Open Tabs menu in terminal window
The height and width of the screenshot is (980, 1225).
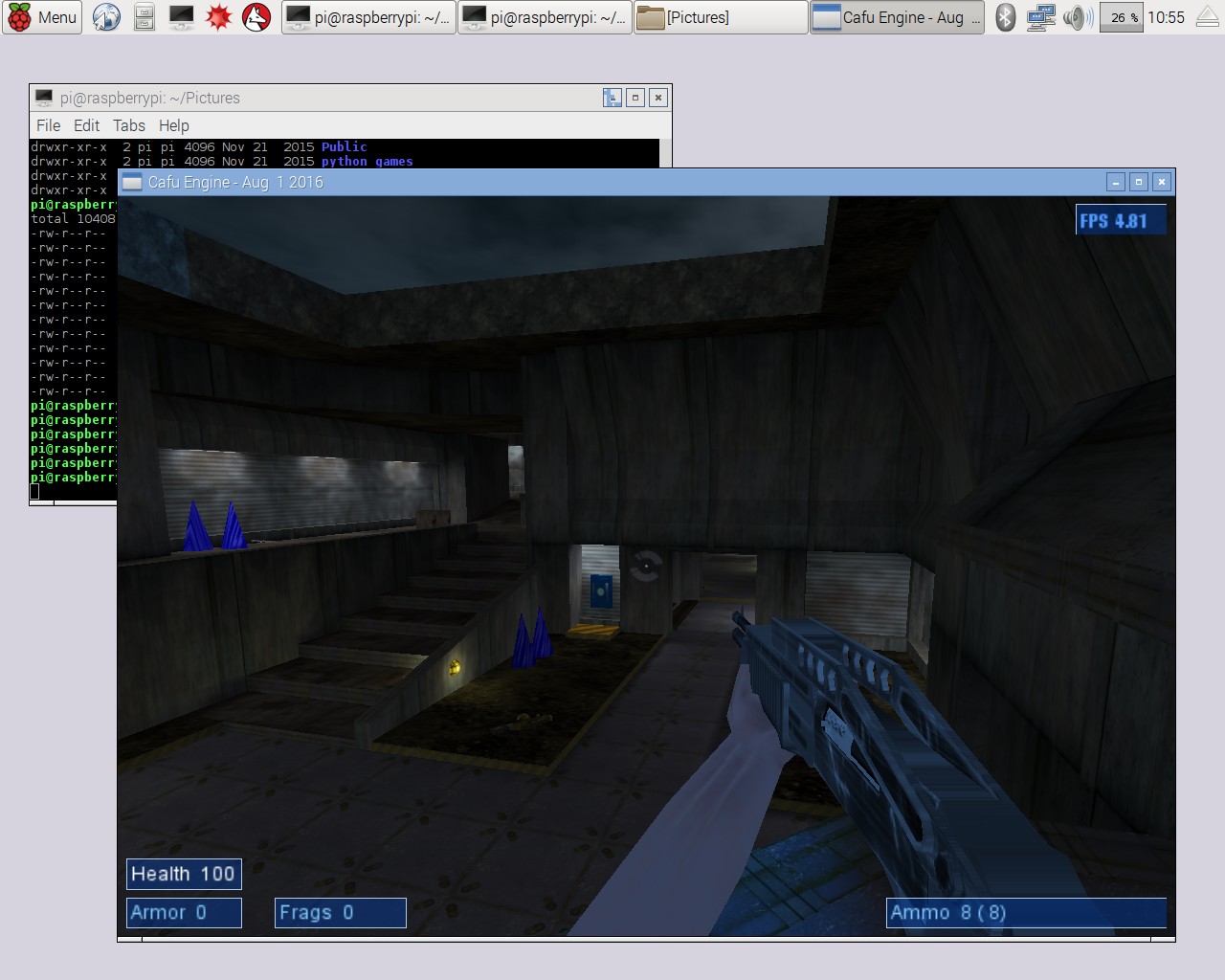click(x=129, y=125)
